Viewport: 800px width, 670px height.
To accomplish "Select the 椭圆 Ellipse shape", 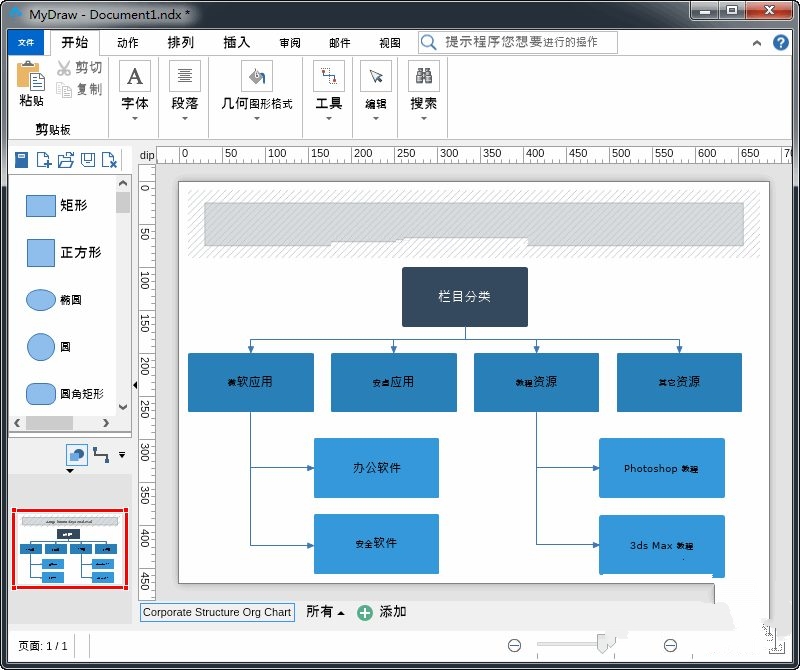I will point(54,300).
